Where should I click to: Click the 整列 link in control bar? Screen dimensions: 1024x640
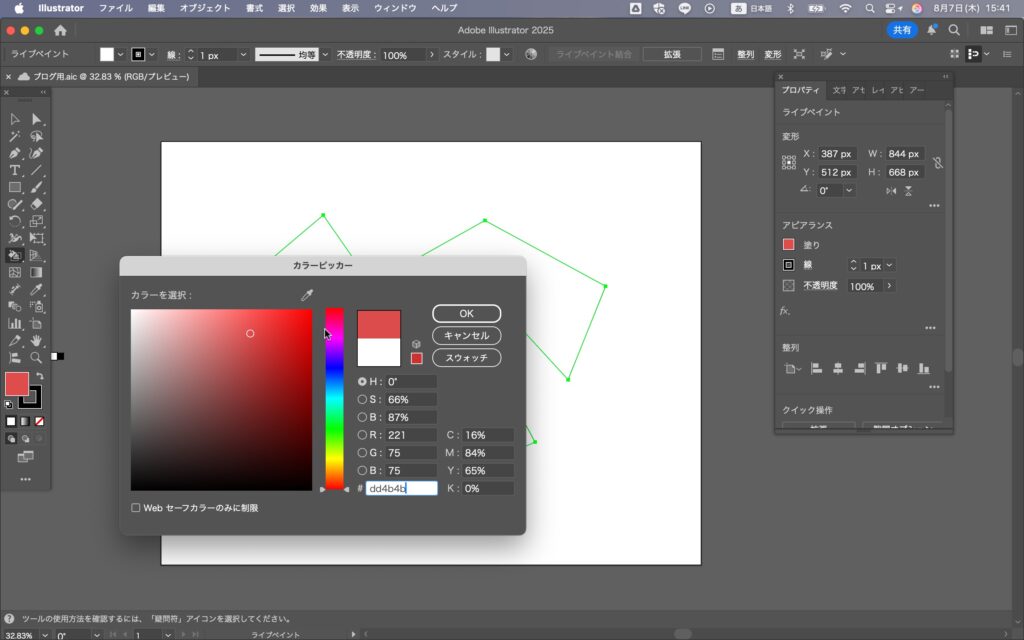[x=746, y=55]
